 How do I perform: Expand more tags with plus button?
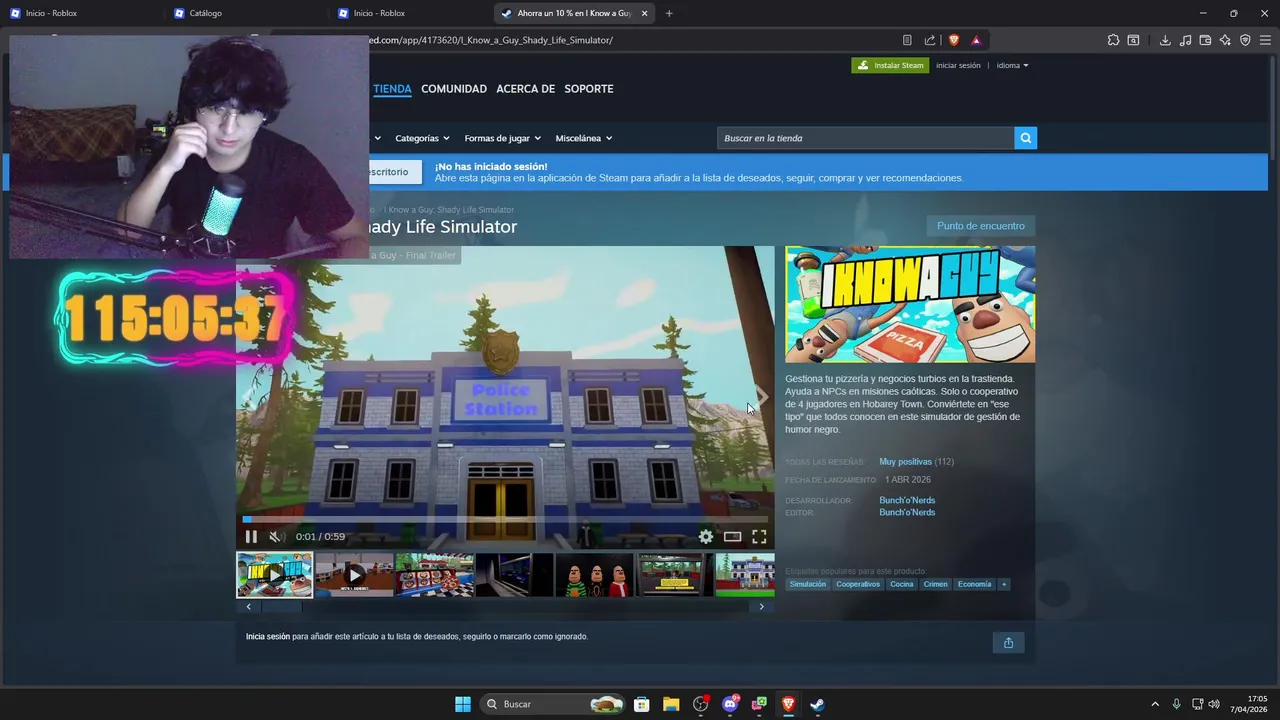tap(1003, 584)
